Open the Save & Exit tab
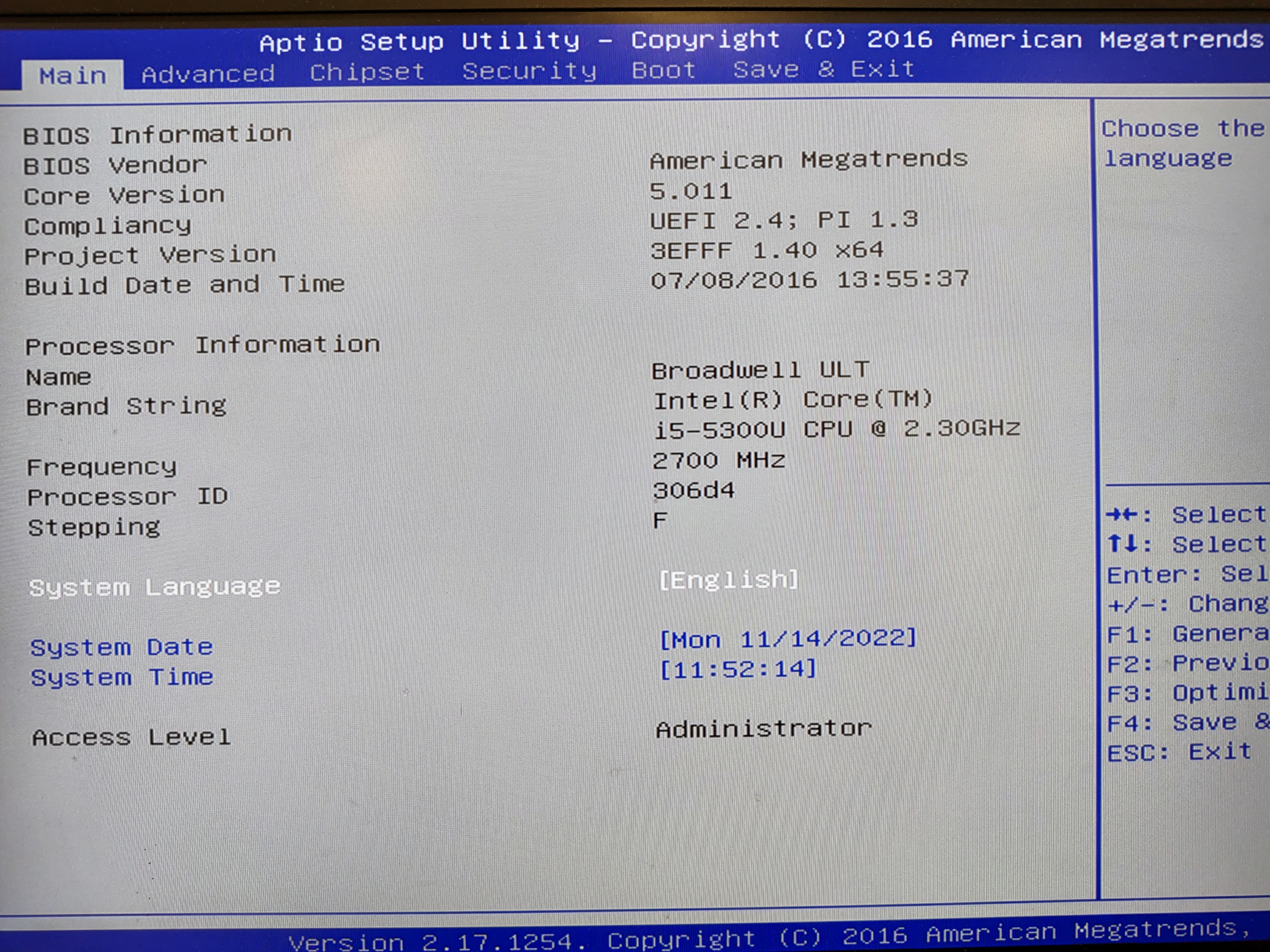 click(824, 70)
